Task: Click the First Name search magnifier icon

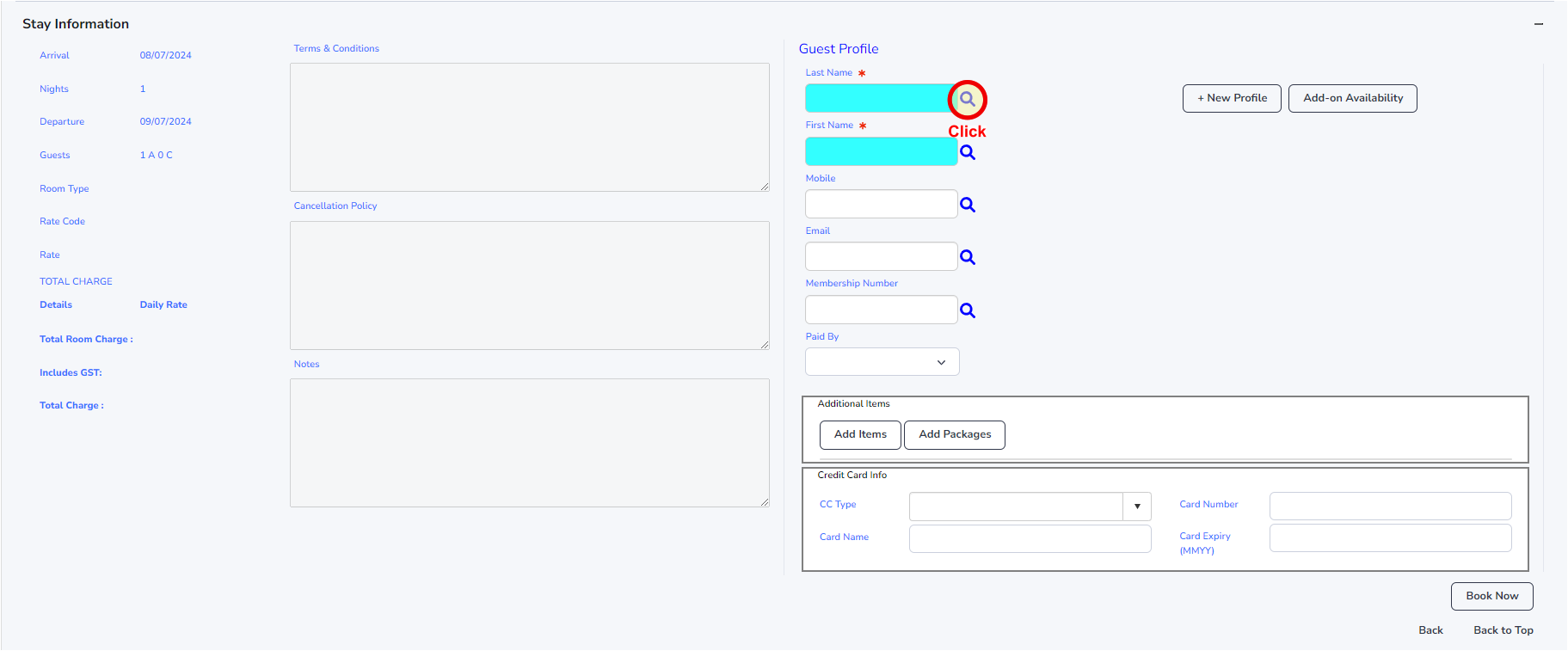Action: click(968, 152)
